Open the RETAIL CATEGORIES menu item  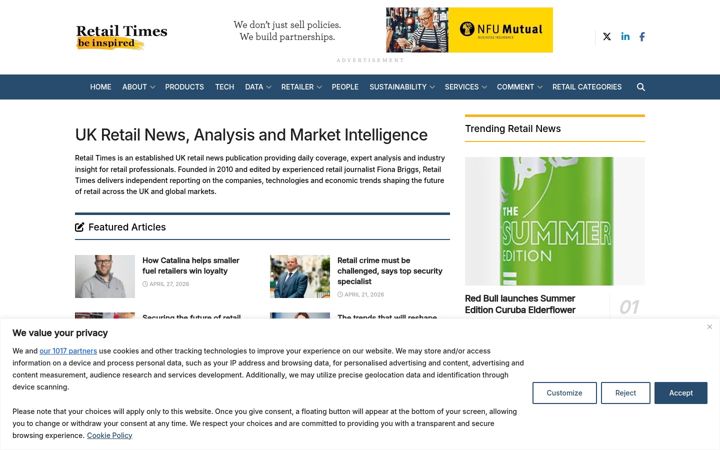[x=587, y=87]
